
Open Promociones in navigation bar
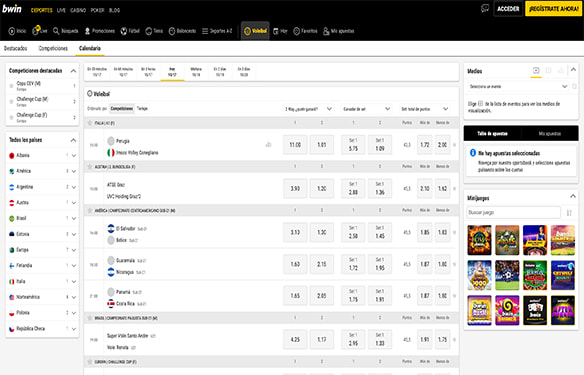[99, 31]
